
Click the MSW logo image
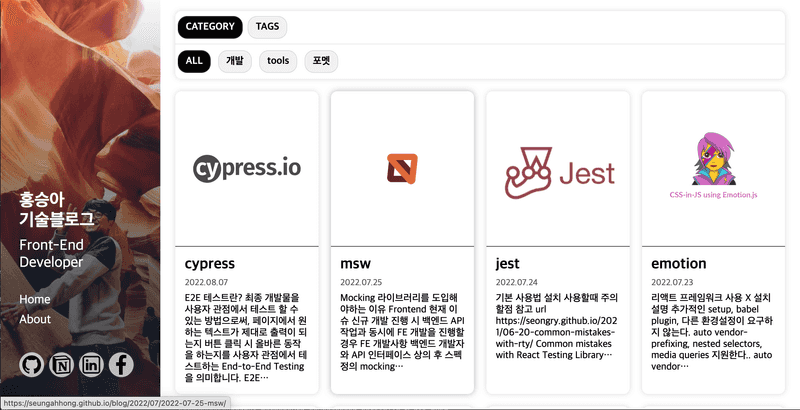(x=402, y=168)
